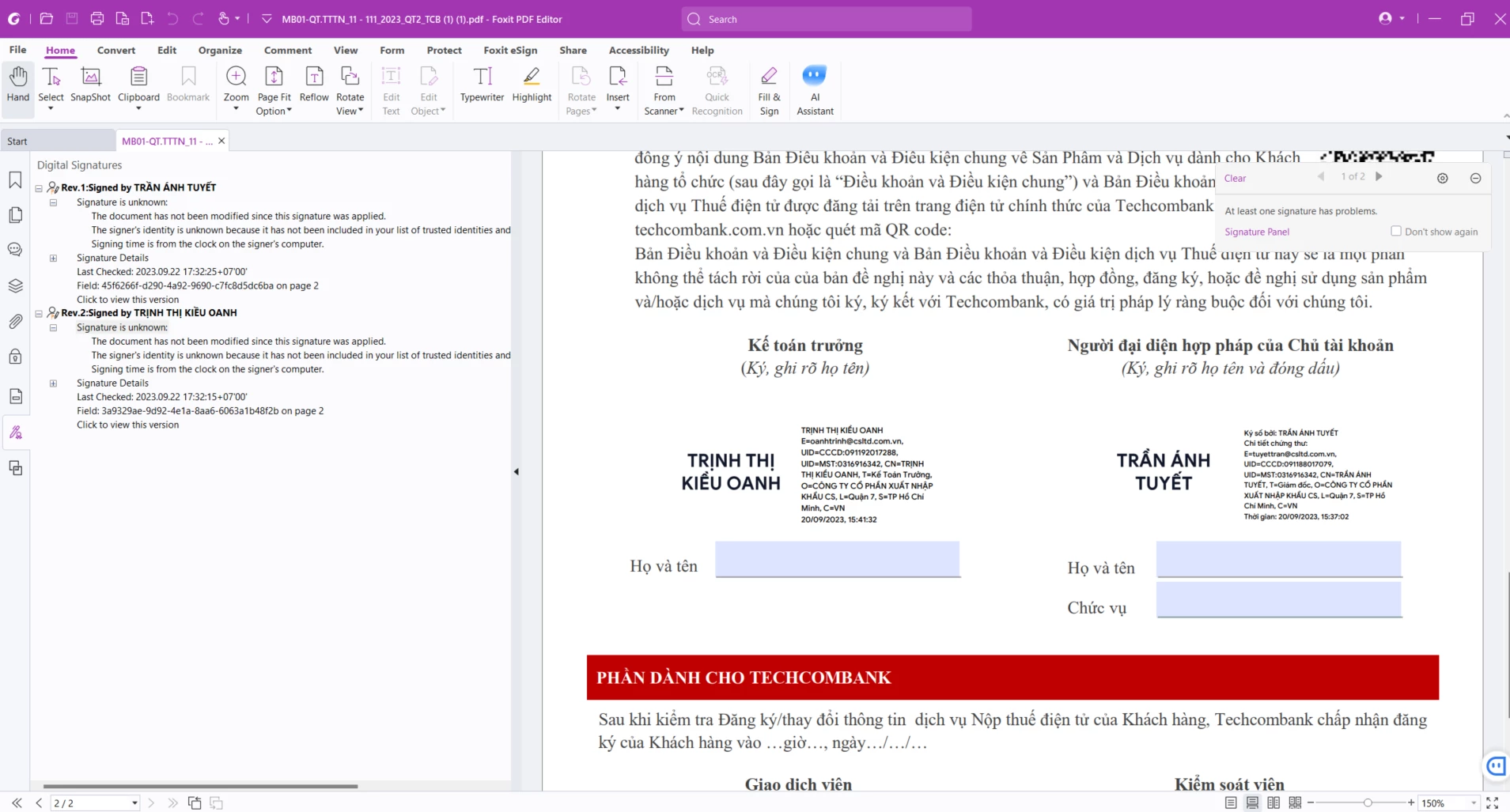Select facing pages view mode

point(1273,803)
